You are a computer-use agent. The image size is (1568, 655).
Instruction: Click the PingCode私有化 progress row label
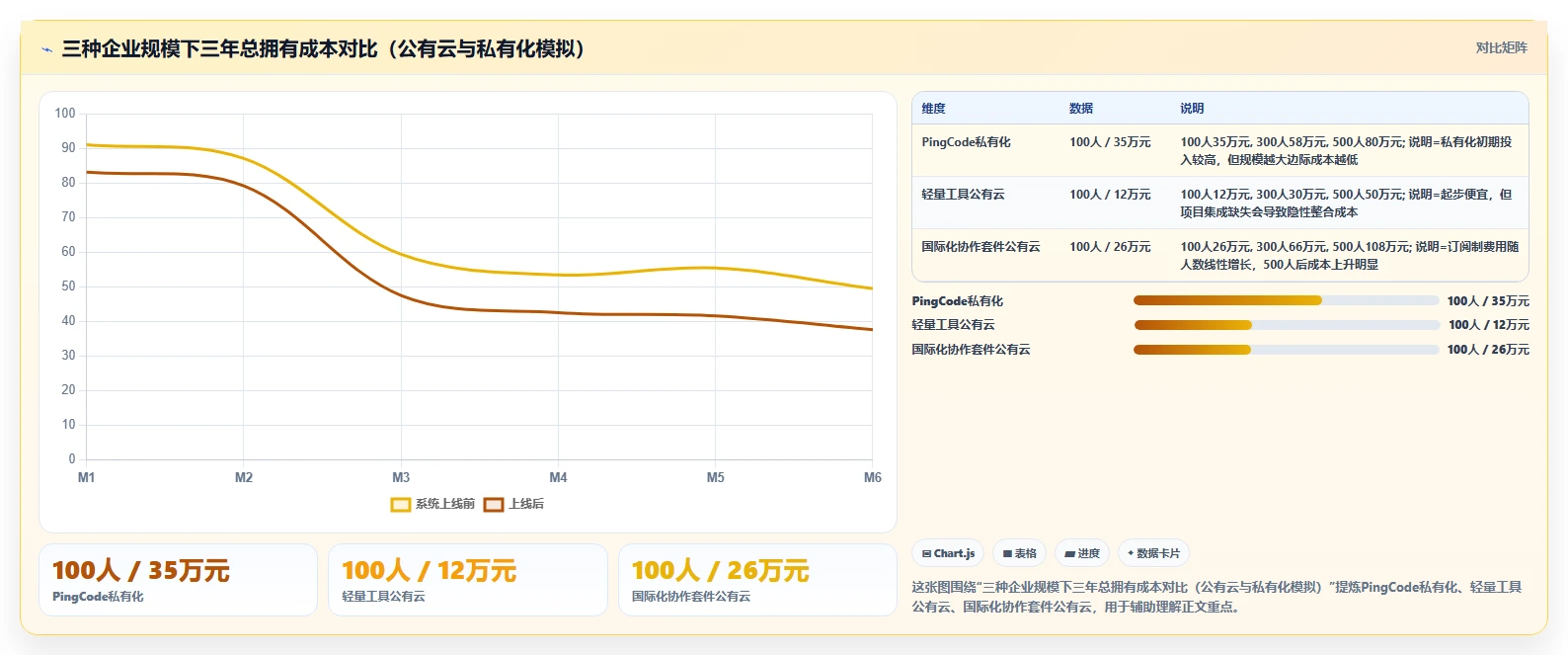(957, 301)
